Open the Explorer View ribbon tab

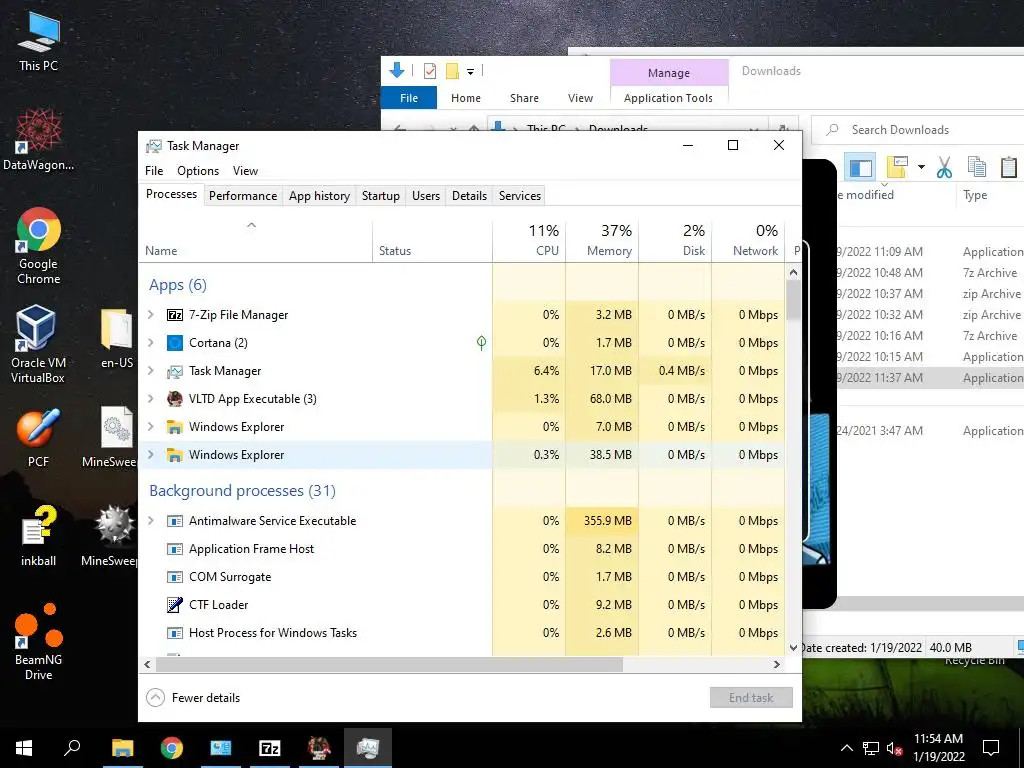(581, 98)
